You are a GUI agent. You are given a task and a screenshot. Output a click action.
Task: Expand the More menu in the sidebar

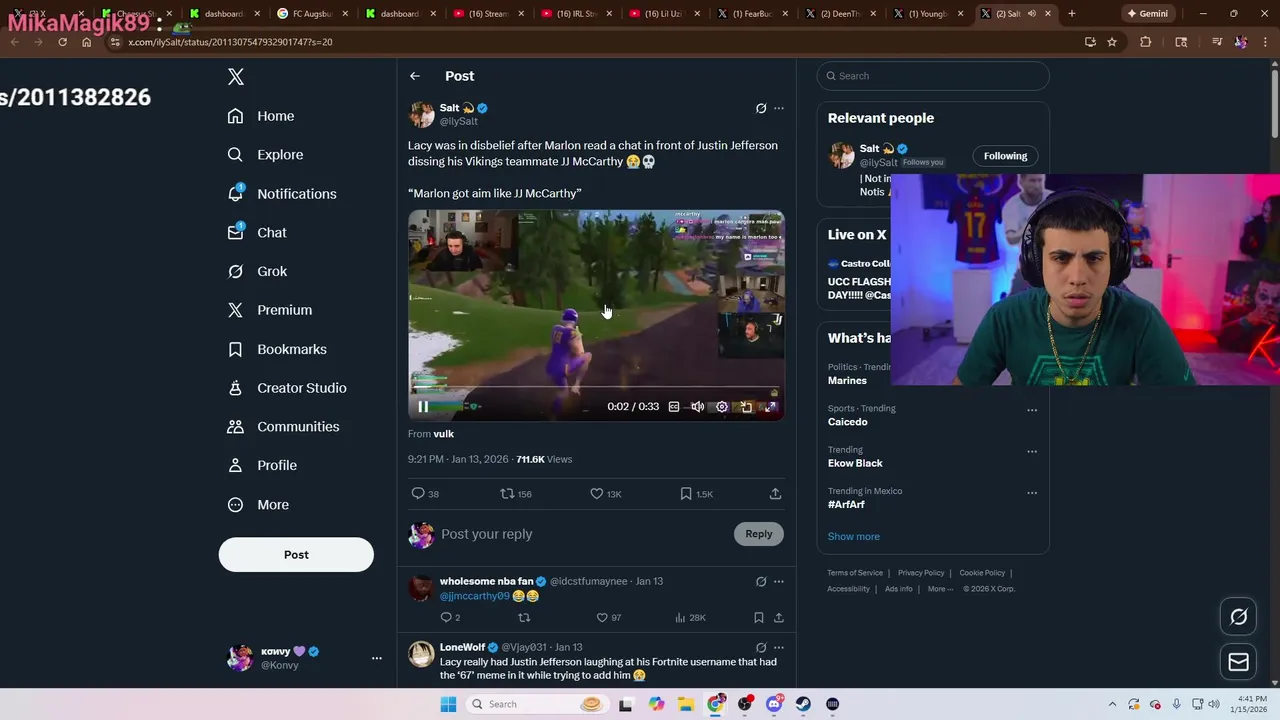pos(258,505)
